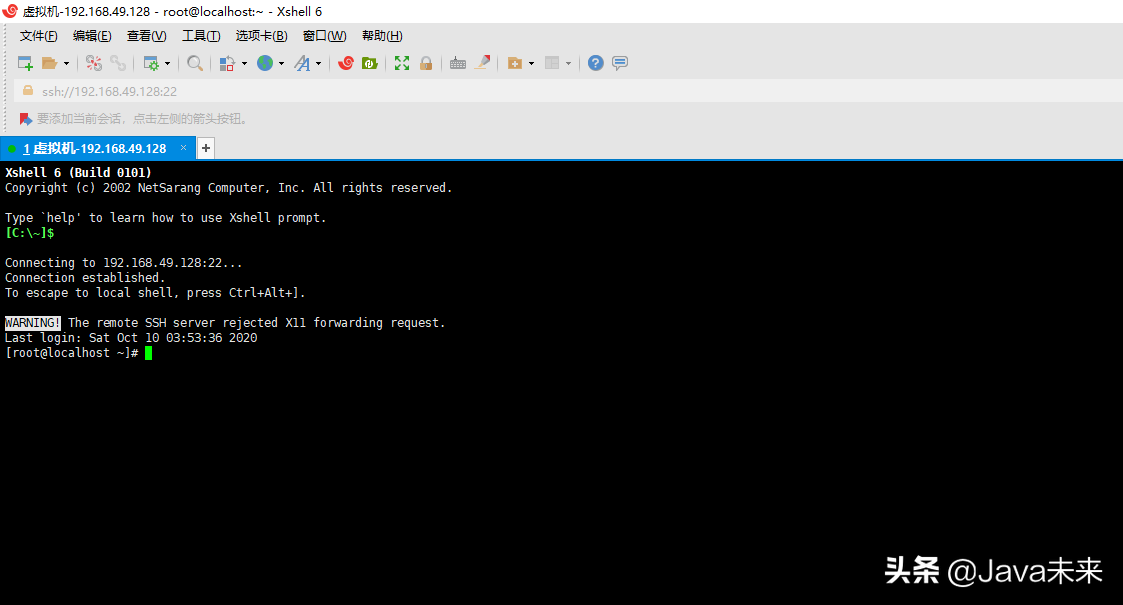This screenshot has height=605, width=1123.
Task: Lock the screen with the padlock icon
Action: (426, 63)
